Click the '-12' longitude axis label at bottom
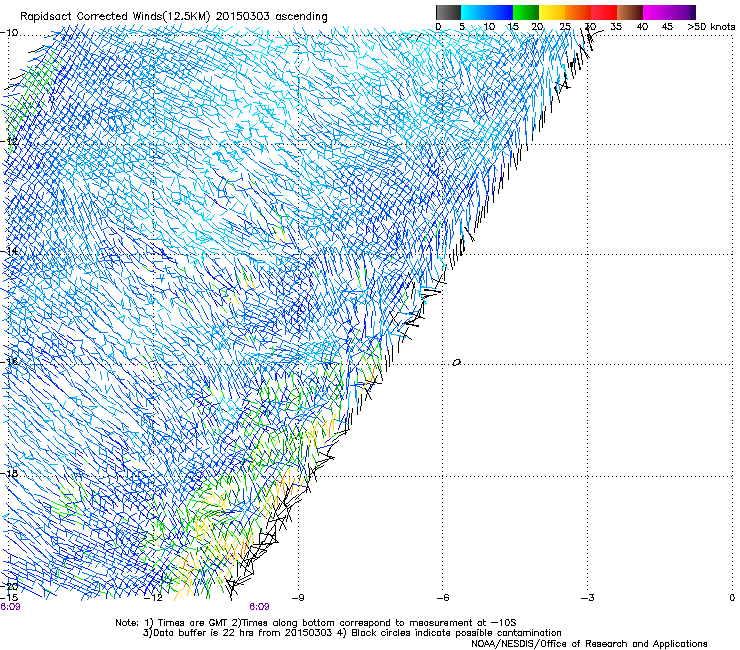This screenshot has width=740, height=650. pyautogui.click(x=153, y=598)
